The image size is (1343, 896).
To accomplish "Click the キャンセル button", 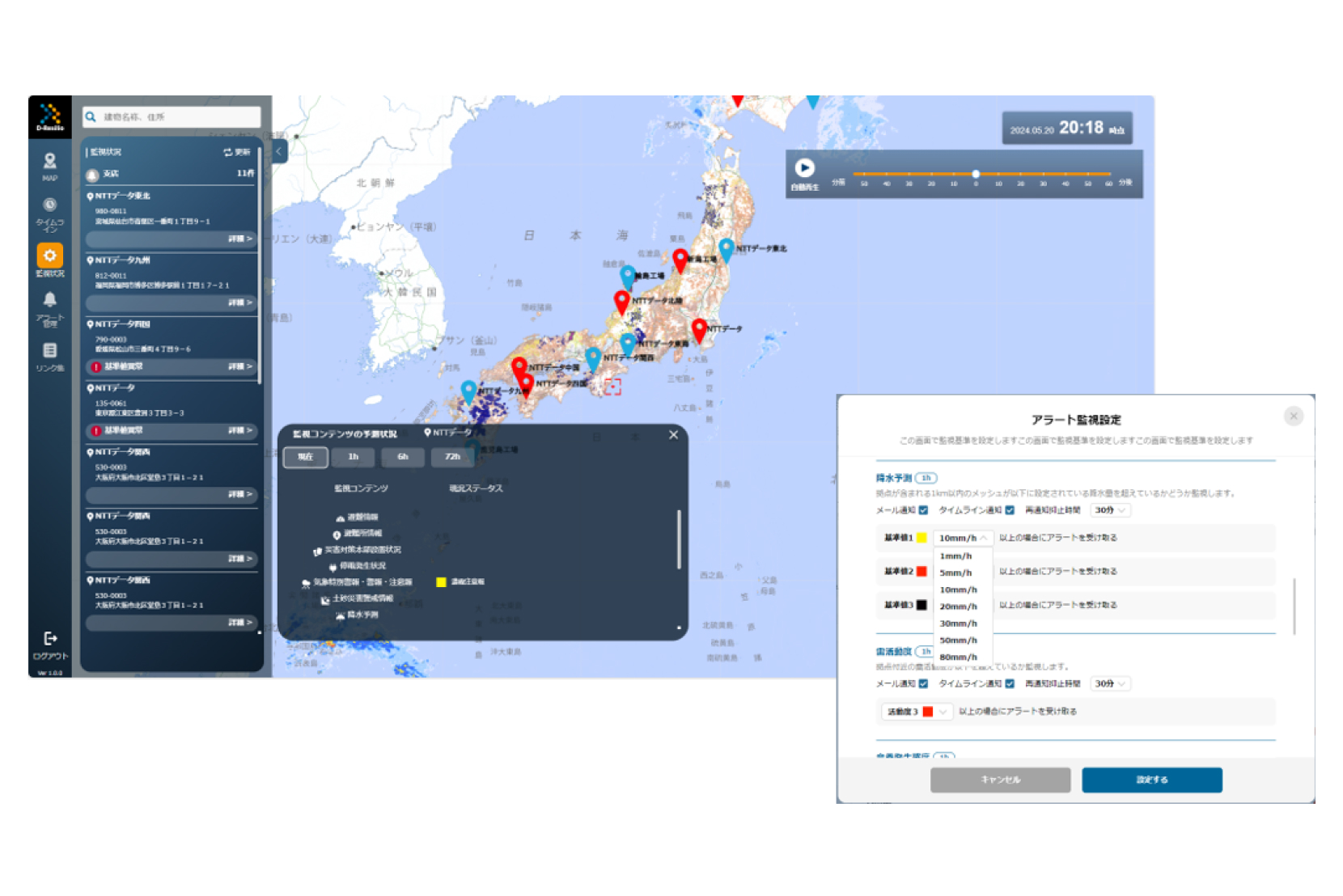I will (x=1000, y=780).
